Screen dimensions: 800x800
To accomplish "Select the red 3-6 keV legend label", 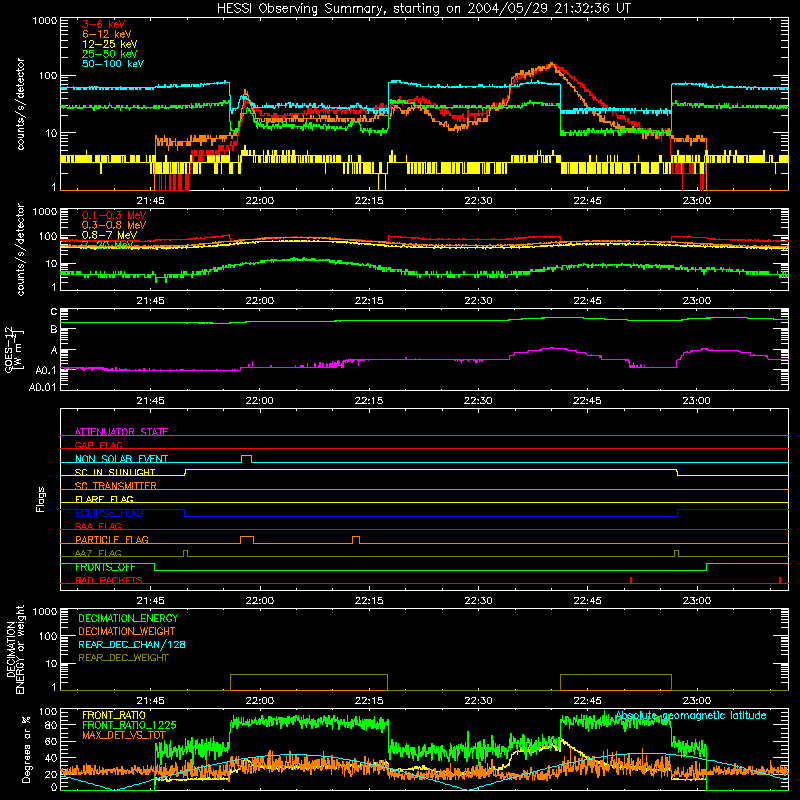I will [x=104, y=24].
